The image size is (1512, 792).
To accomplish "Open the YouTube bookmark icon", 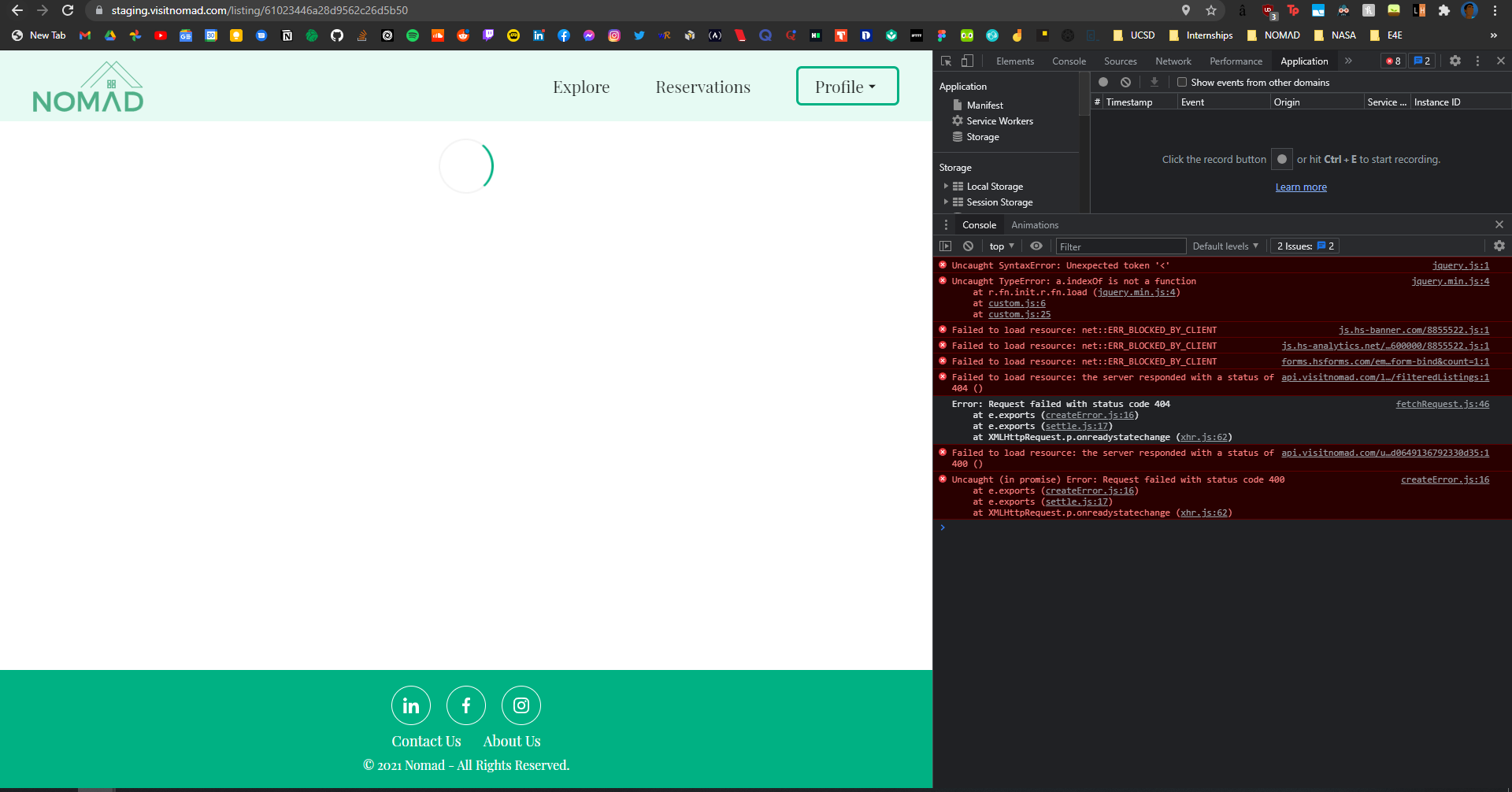I will click(161, 35).
